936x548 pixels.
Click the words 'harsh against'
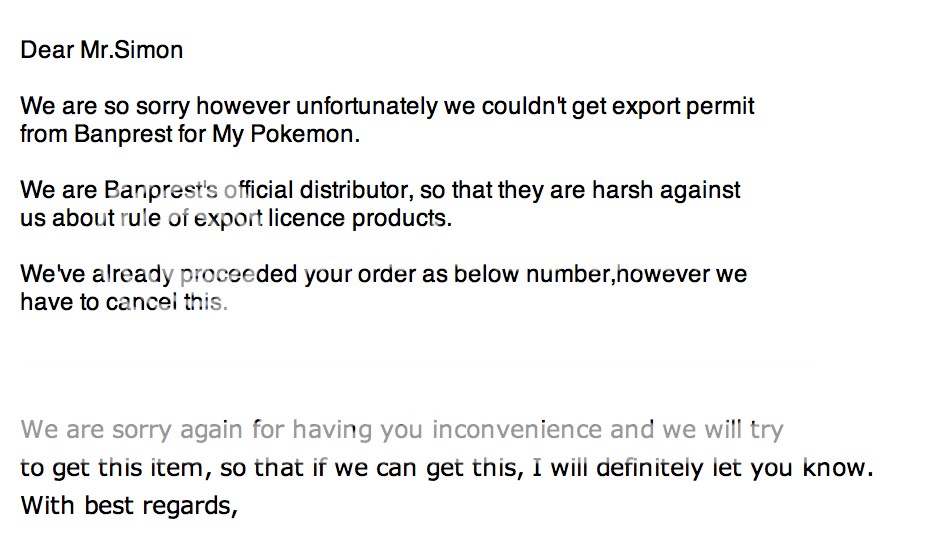coord(666,190)
